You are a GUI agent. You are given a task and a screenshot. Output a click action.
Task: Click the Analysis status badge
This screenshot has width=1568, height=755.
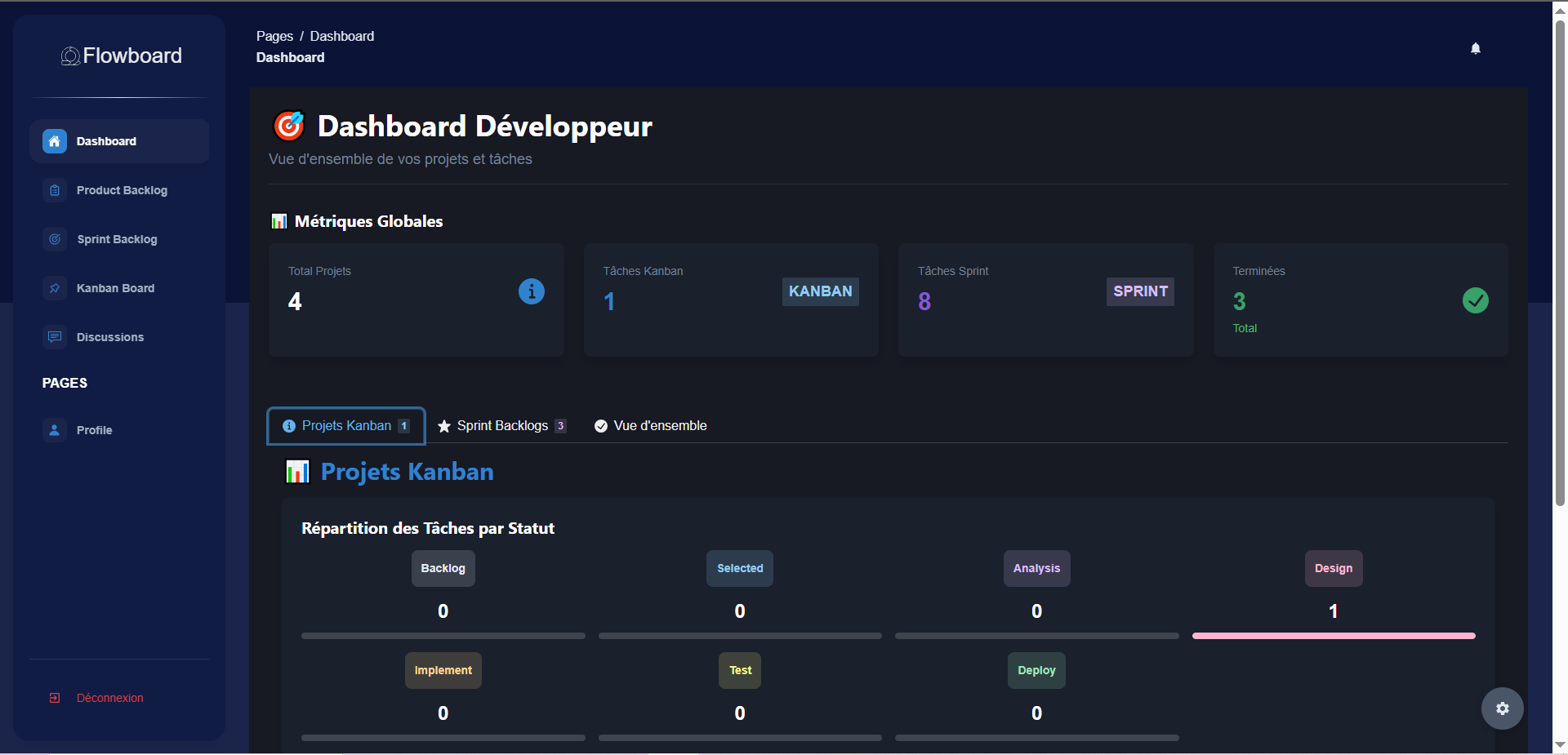[x=1037, y=568]
